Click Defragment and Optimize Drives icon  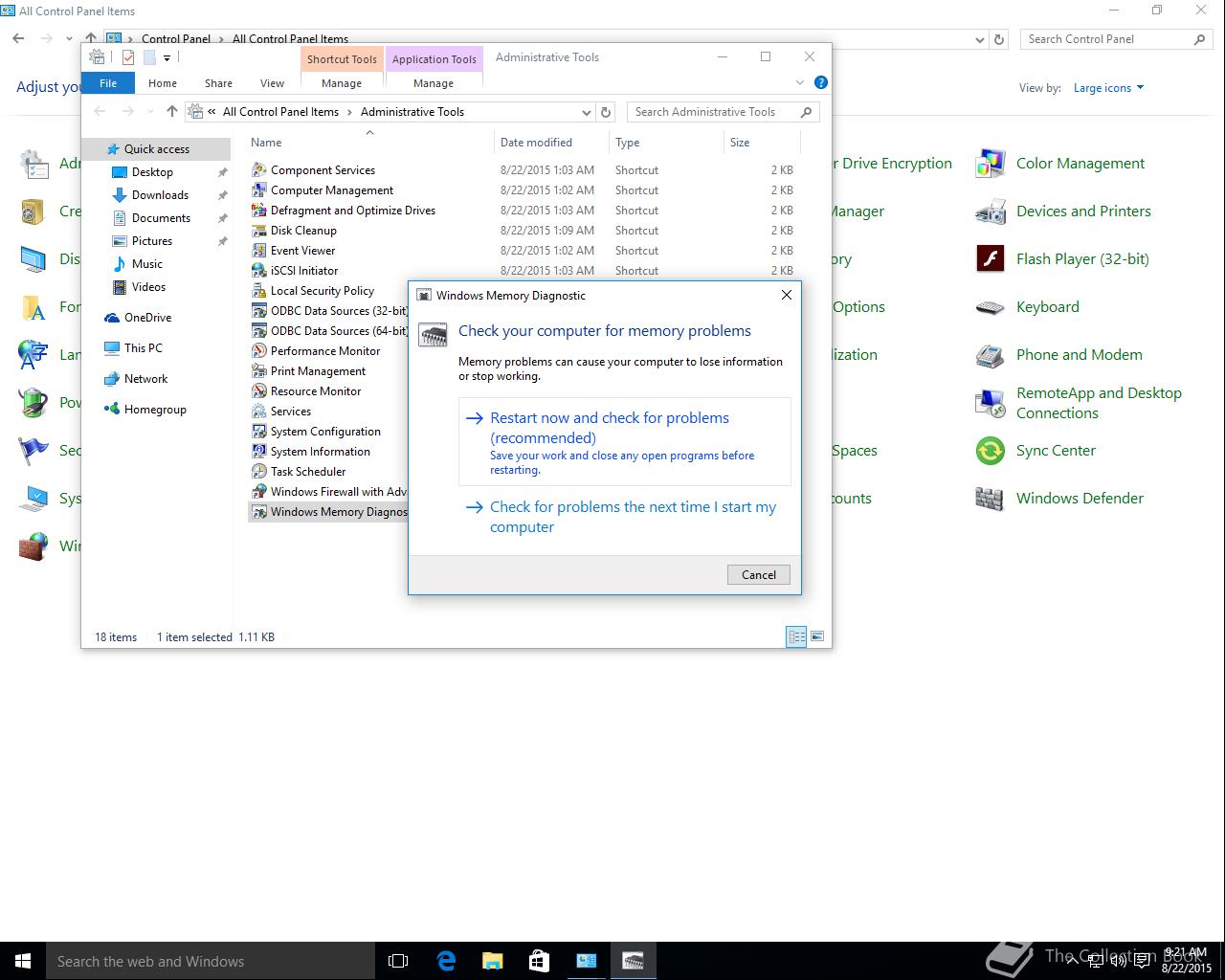point(258,211)
